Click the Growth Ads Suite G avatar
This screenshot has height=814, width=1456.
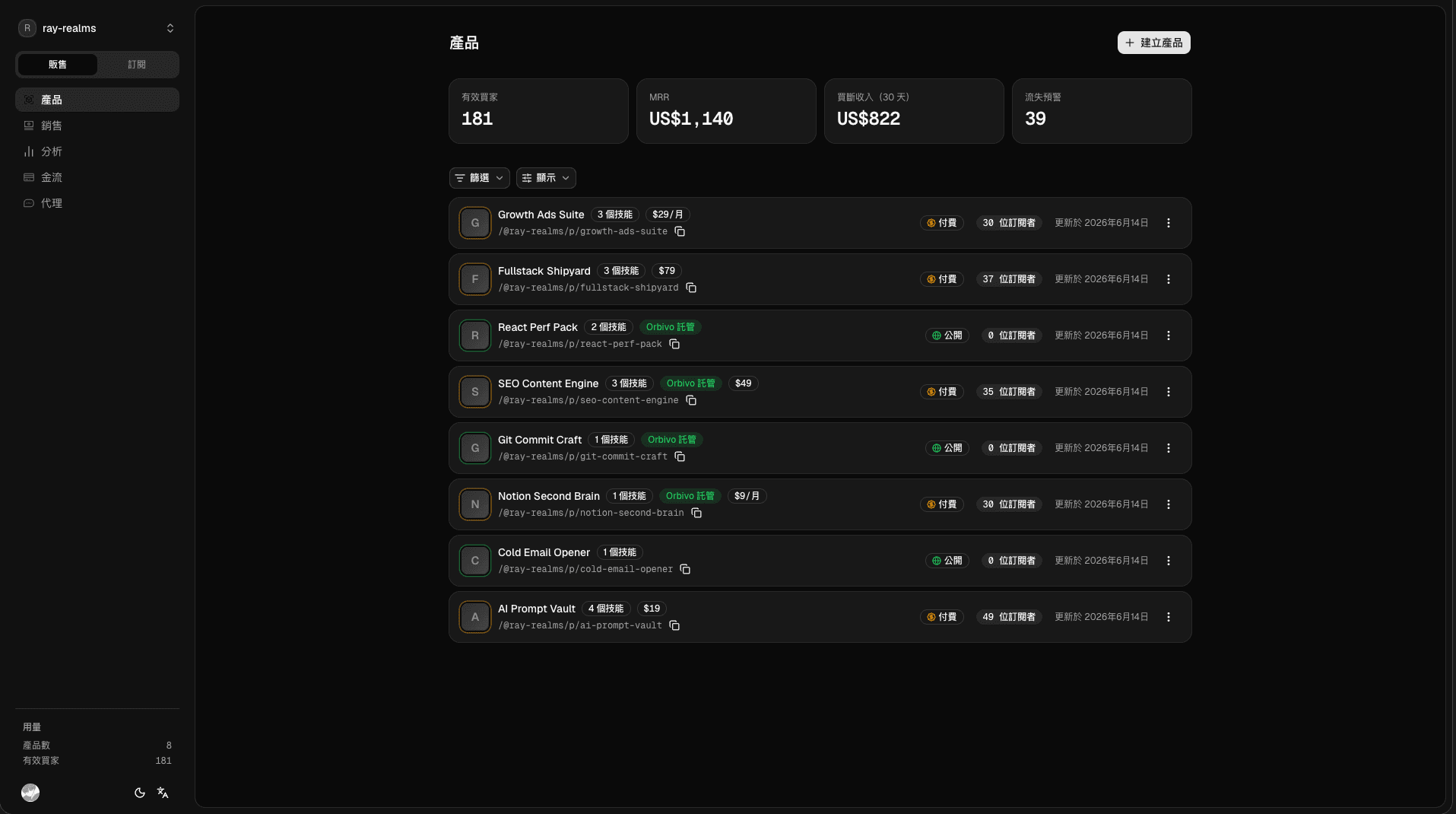[475, 223]
